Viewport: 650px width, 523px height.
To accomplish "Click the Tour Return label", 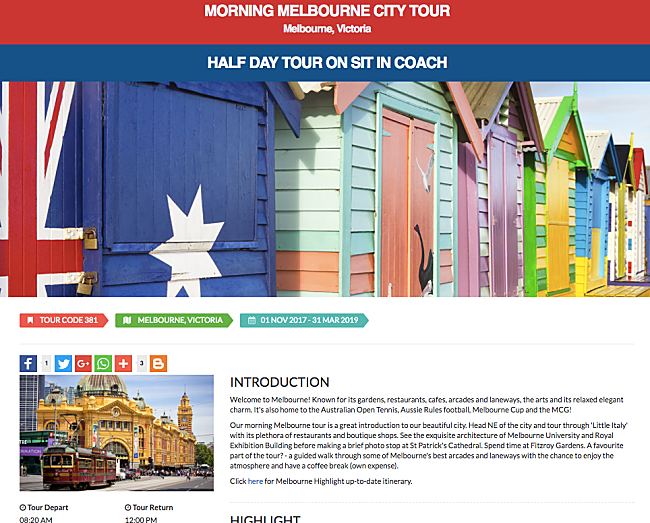I will 153,507.
